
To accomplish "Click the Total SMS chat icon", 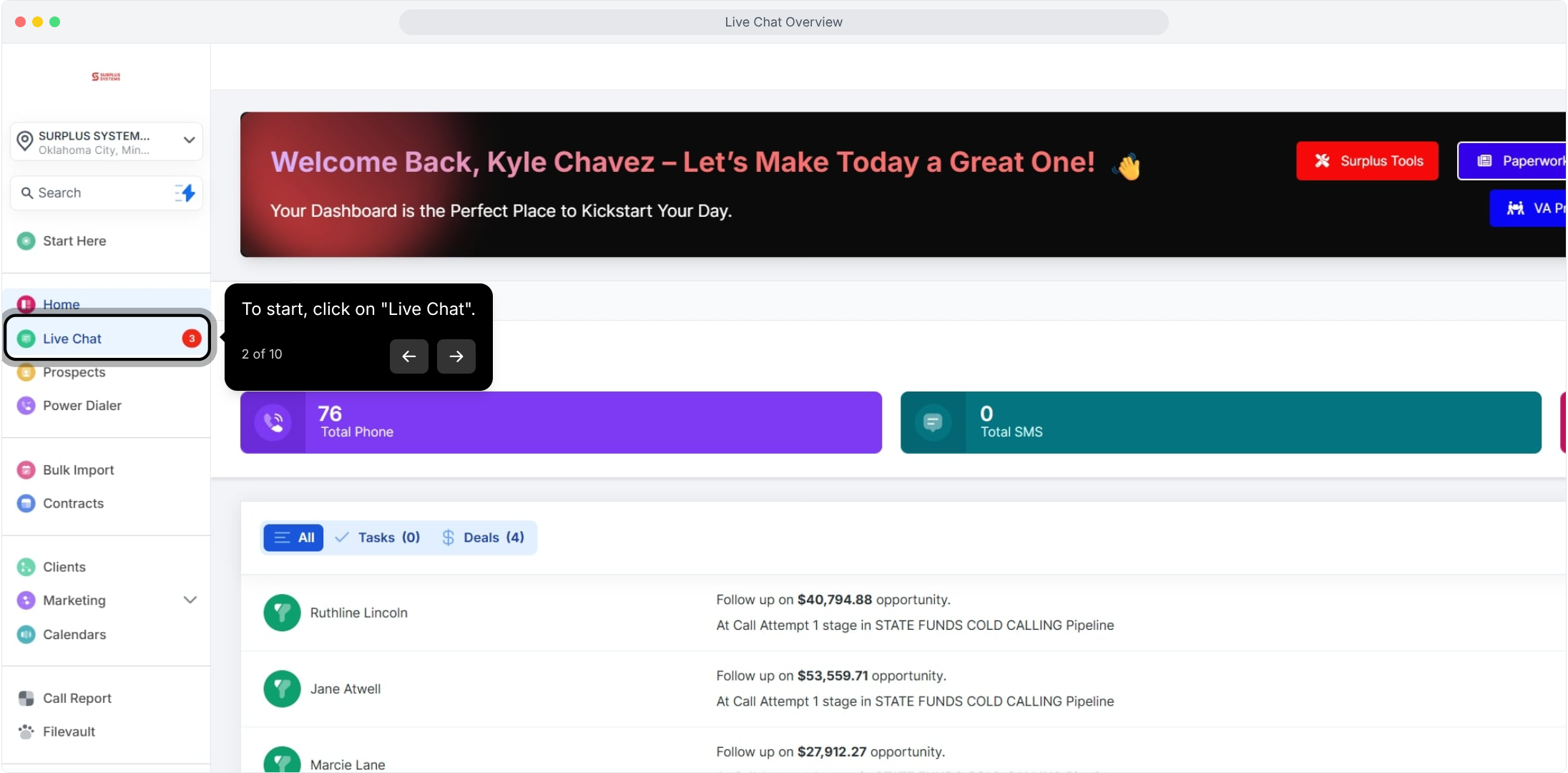I will 933,422.
